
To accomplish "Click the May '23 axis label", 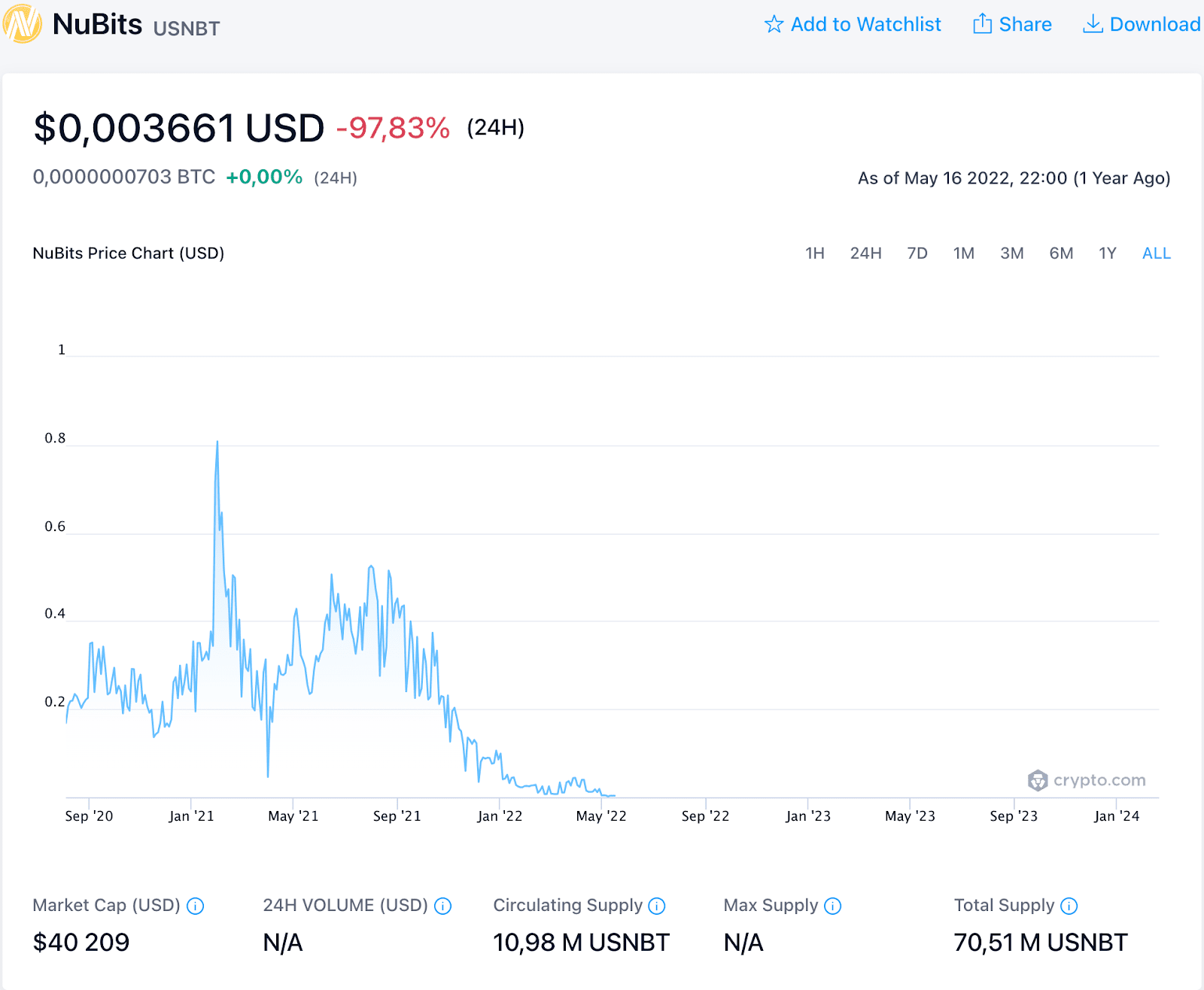I will [x=910, y=816].
